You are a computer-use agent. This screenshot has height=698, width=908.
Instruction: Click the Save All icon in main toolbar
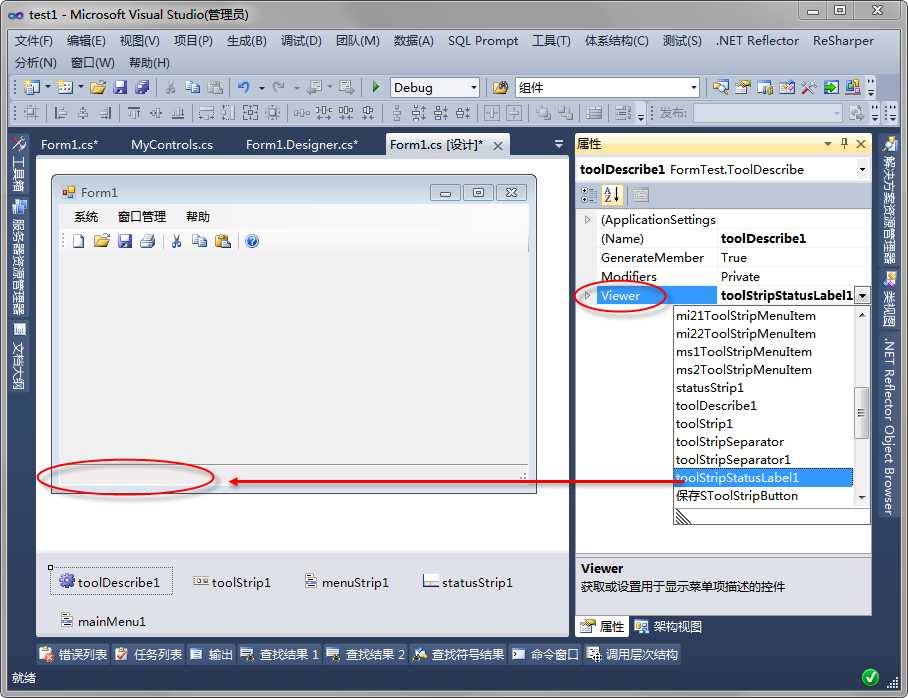[x=142, y=87]
